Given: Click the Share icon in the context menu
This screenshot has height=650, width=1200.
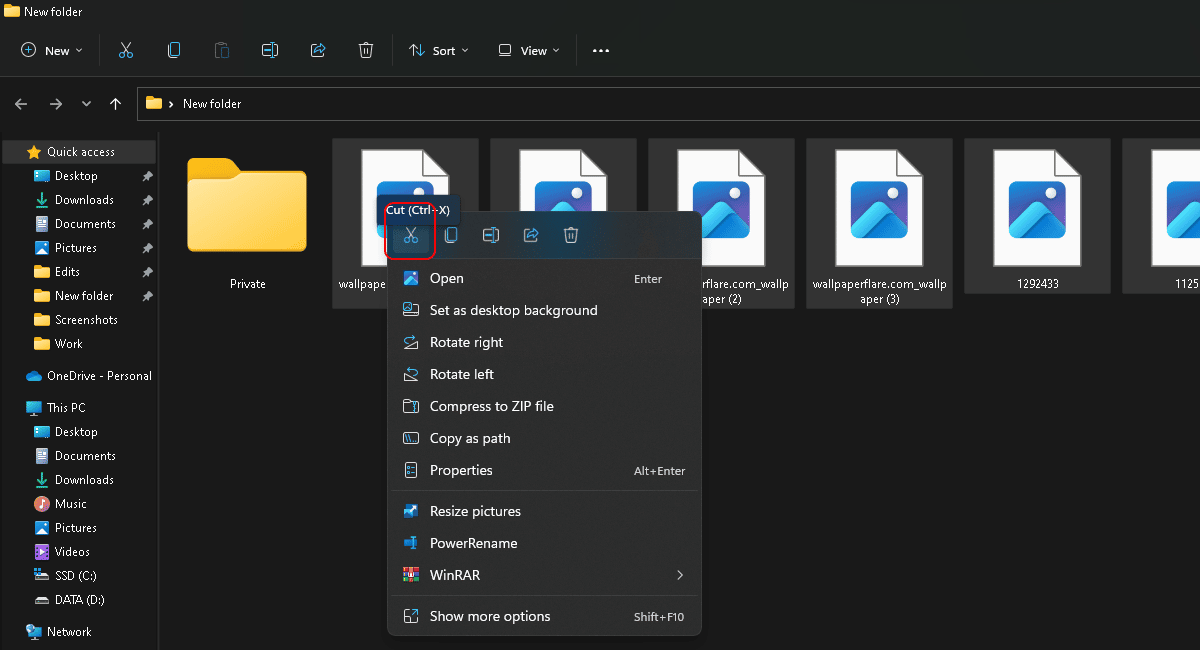Looking at the screenshot, I should (x=531, y=235).
